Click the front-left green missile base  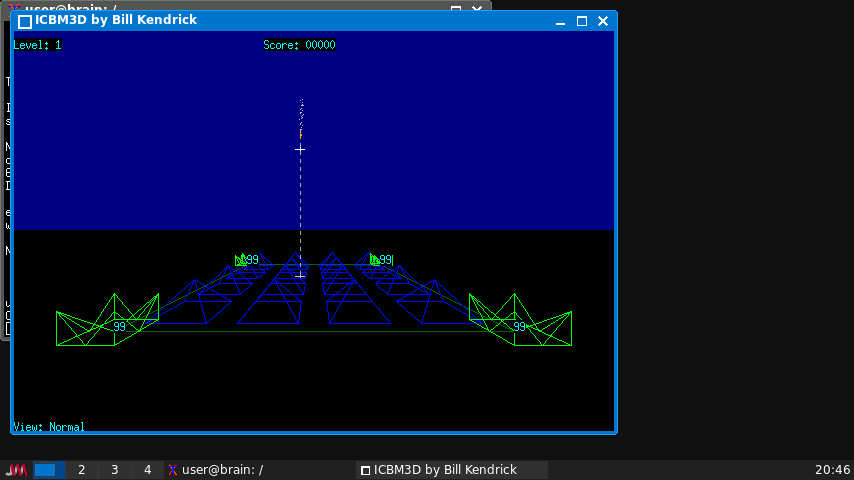click(108, 324)
